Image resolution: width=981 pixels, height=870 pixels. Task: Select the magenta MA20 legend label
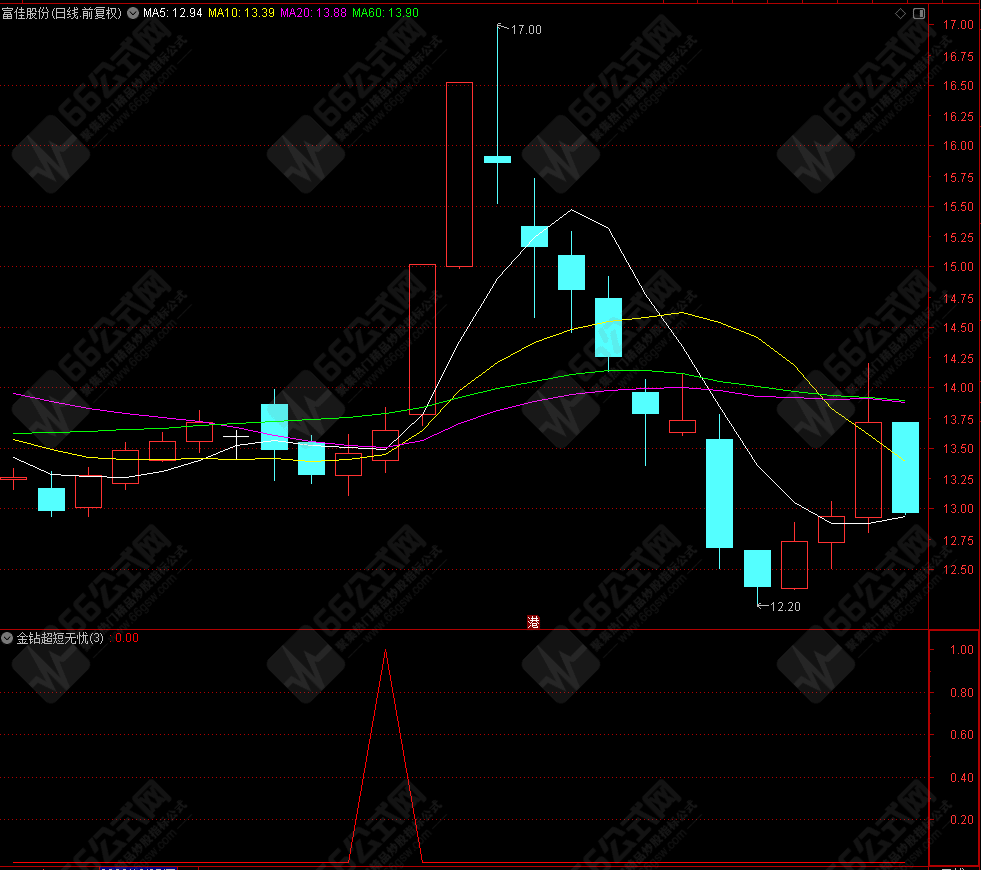[x=313, y=13]
